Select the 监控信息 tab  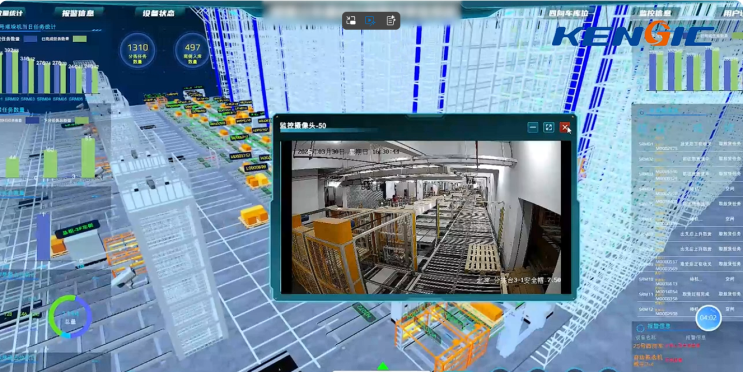[656, 13]
